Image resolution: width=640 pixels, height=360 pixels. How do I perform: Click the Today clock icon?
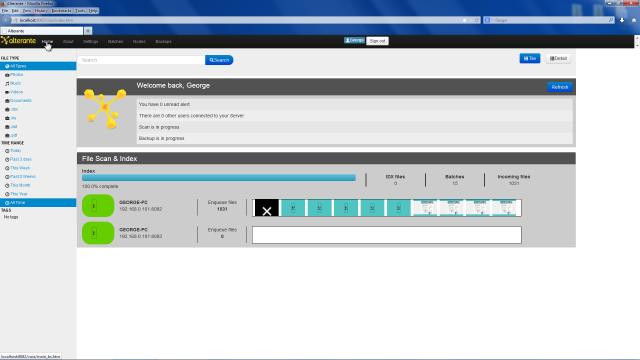7,151
